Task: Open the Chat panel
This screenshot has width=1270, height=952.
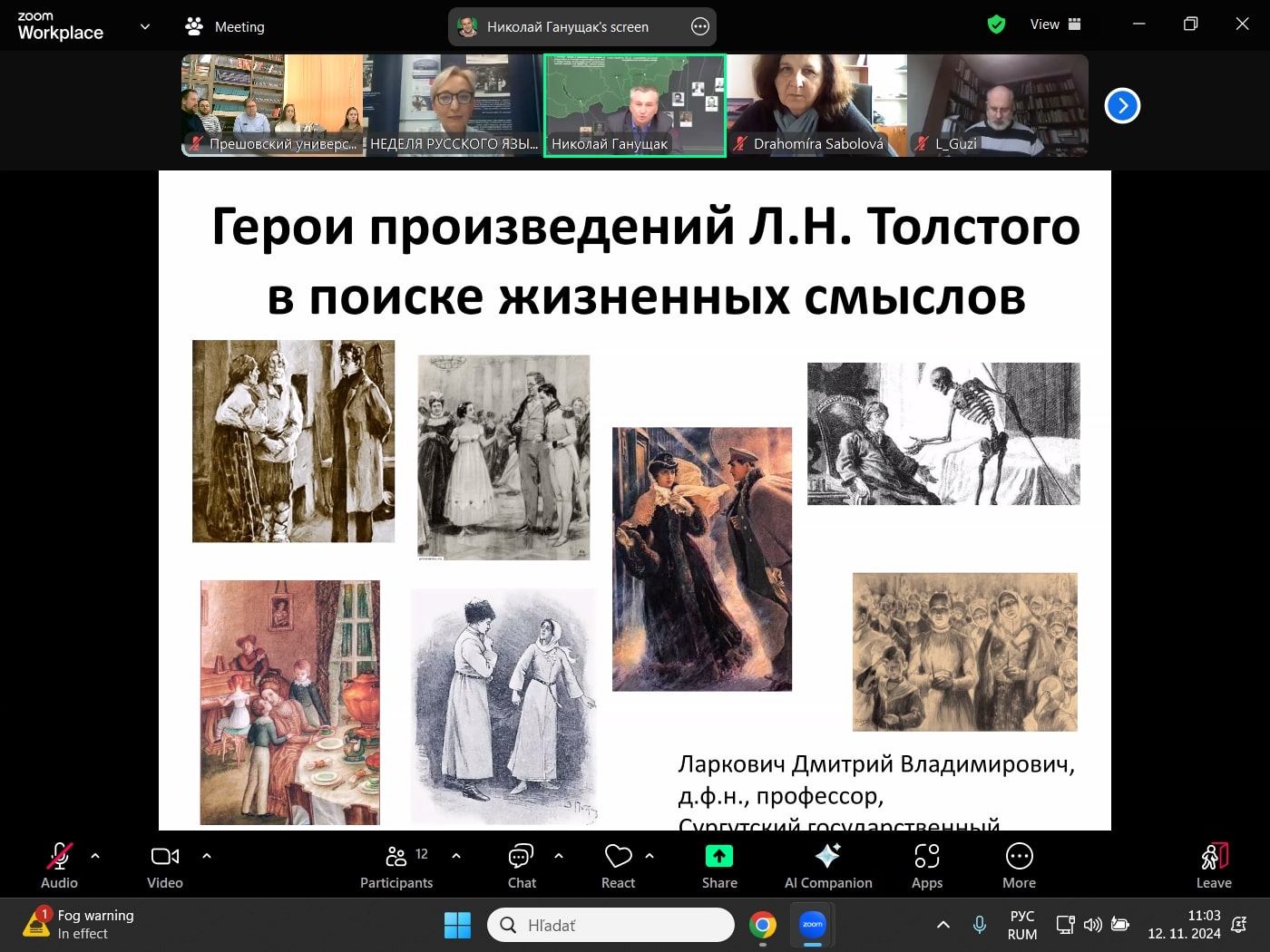Action: coord(522,866)
